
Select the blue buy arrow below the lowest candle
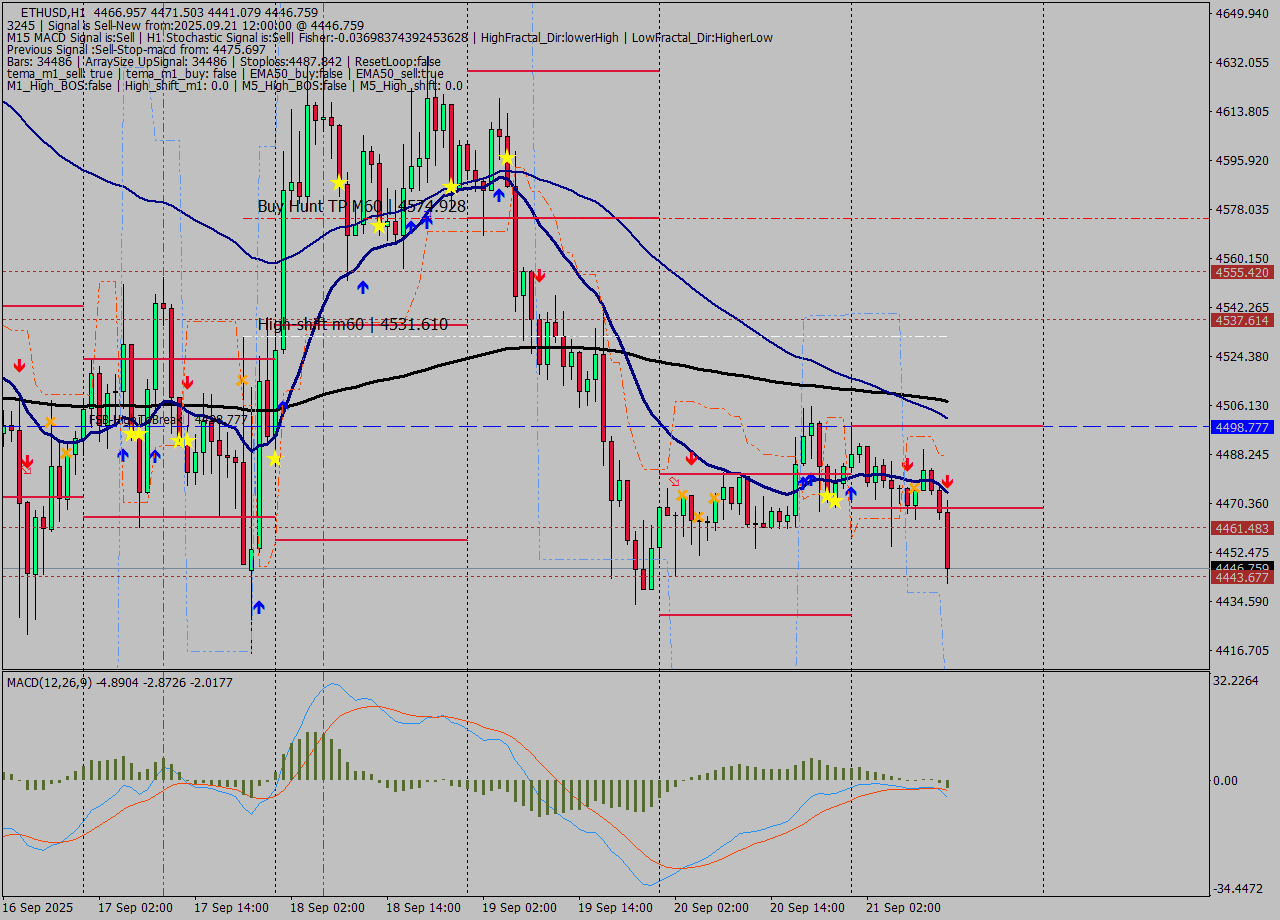[258, 606]
